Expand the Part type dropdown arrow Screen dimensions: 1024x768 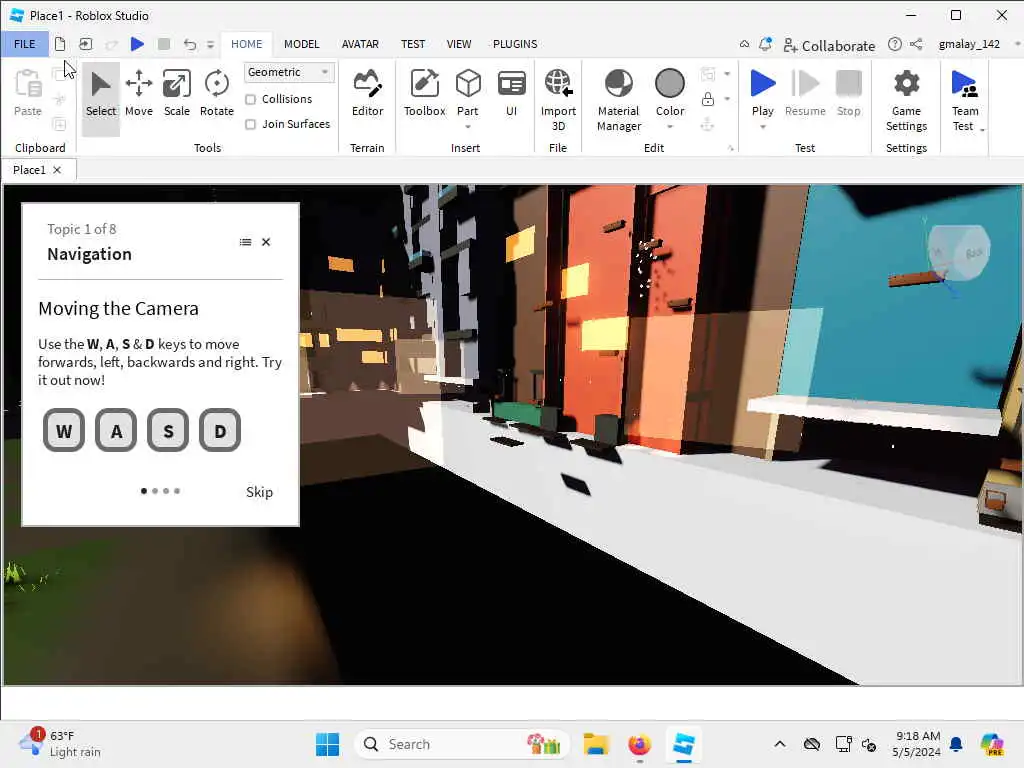[468, 127]
